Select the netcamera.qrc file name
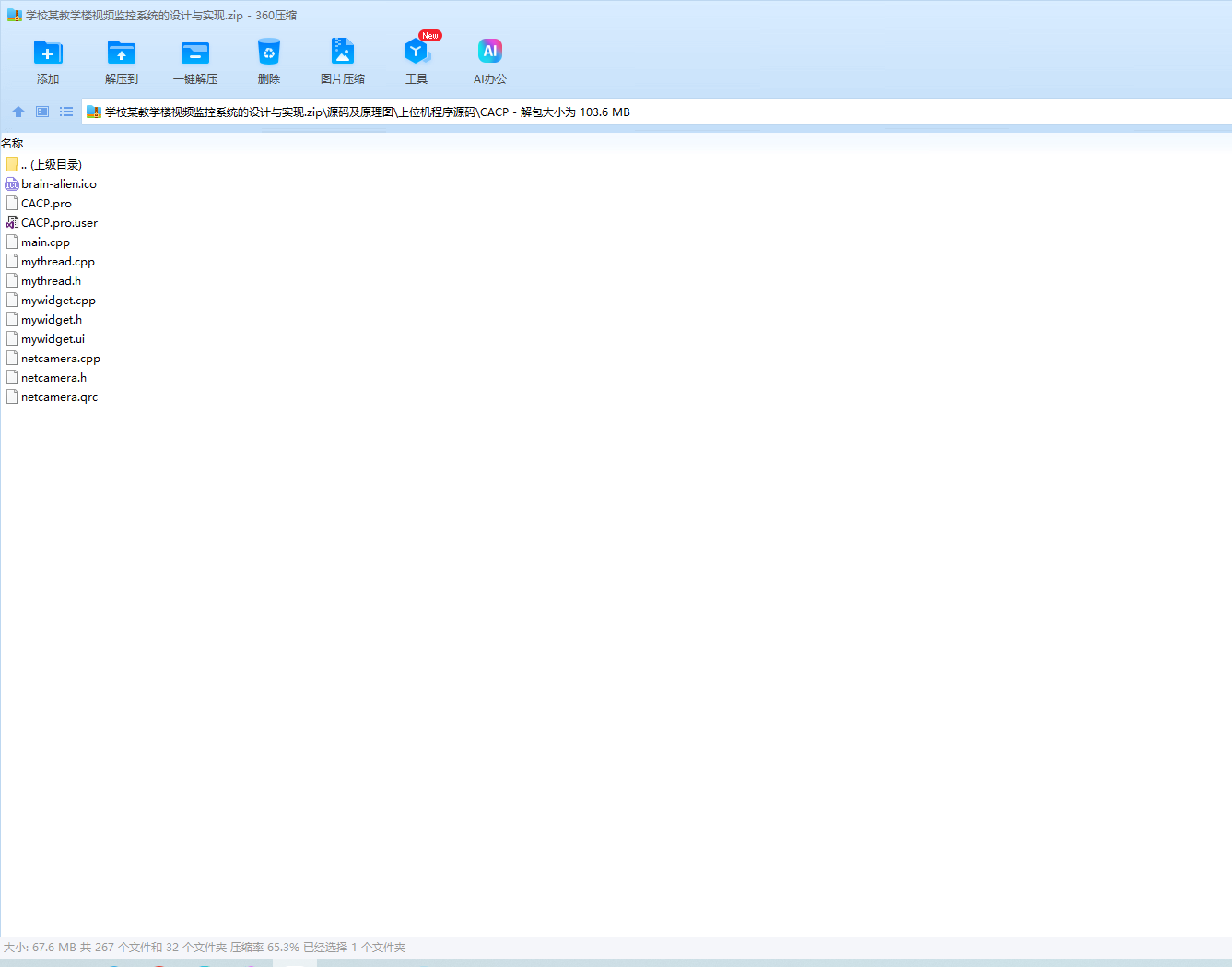 (59, 397)
